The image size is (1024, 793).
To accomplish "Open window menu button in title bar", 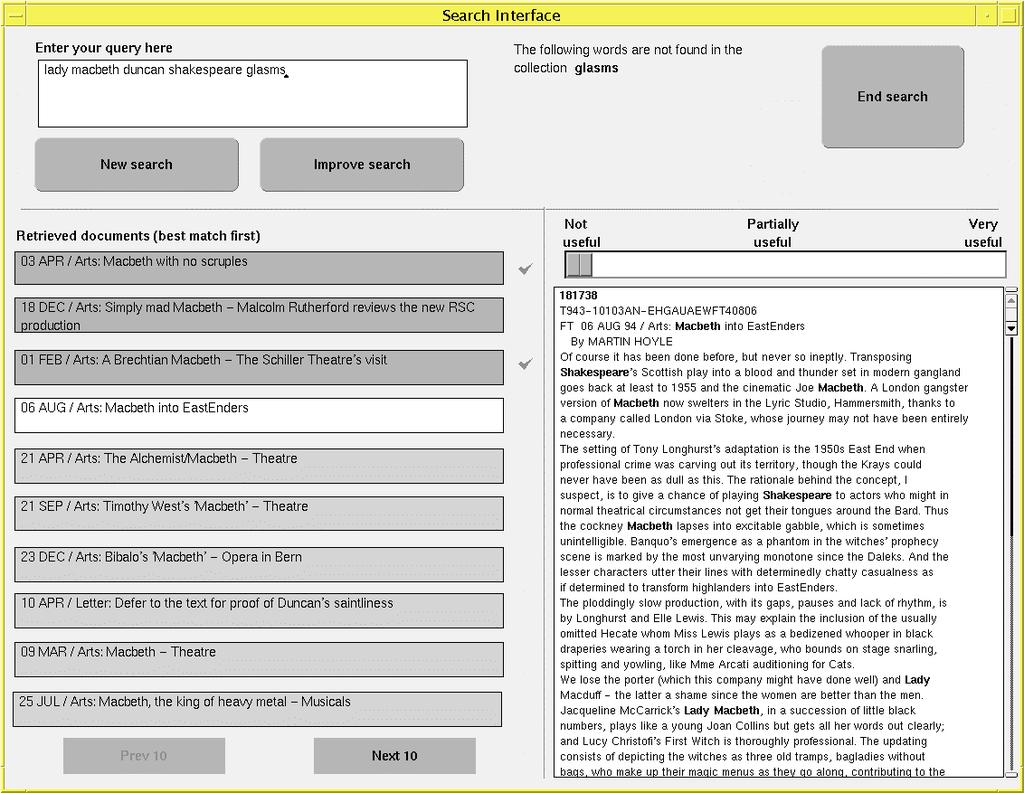I will 15,15.
